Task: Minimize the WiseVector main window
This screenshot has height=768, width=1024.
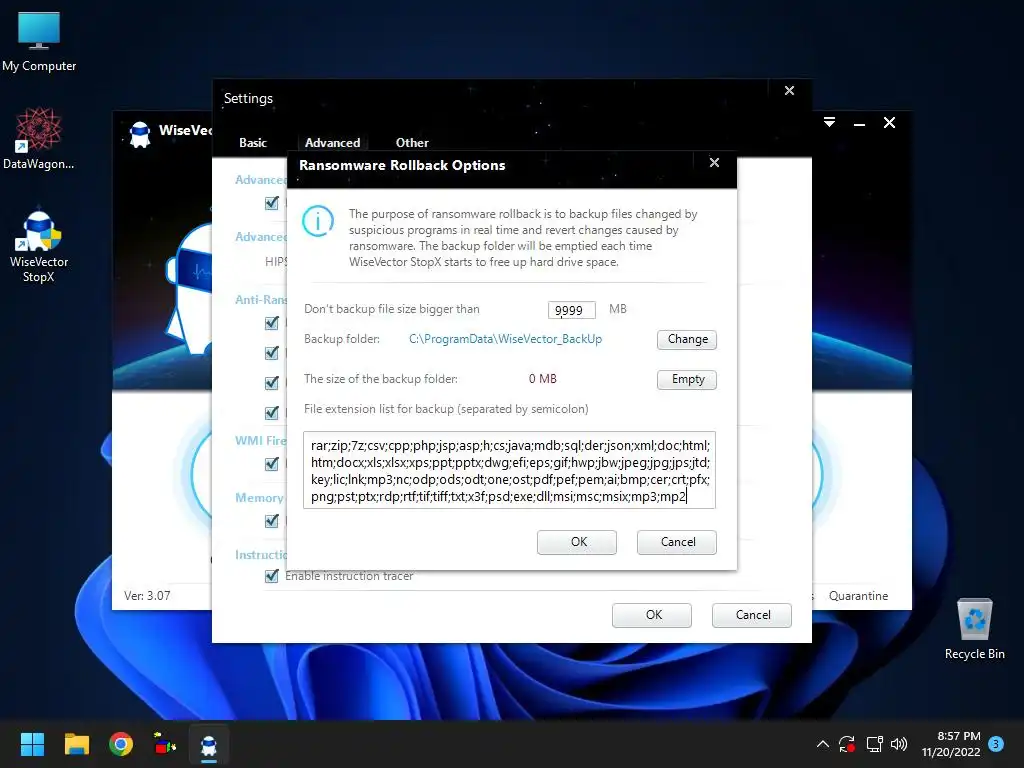Action: coord(859,123)
